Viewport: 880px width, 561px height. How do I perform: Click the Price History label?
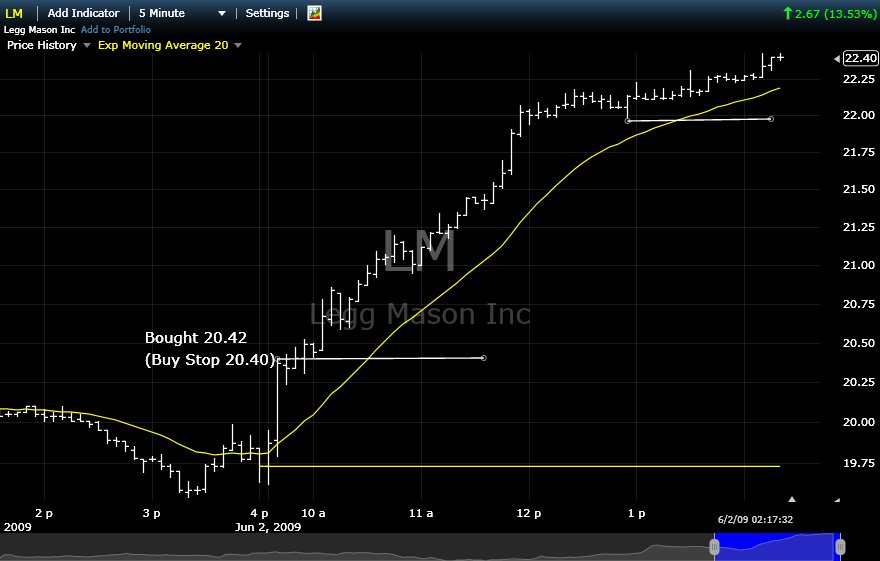click(42, 45)
